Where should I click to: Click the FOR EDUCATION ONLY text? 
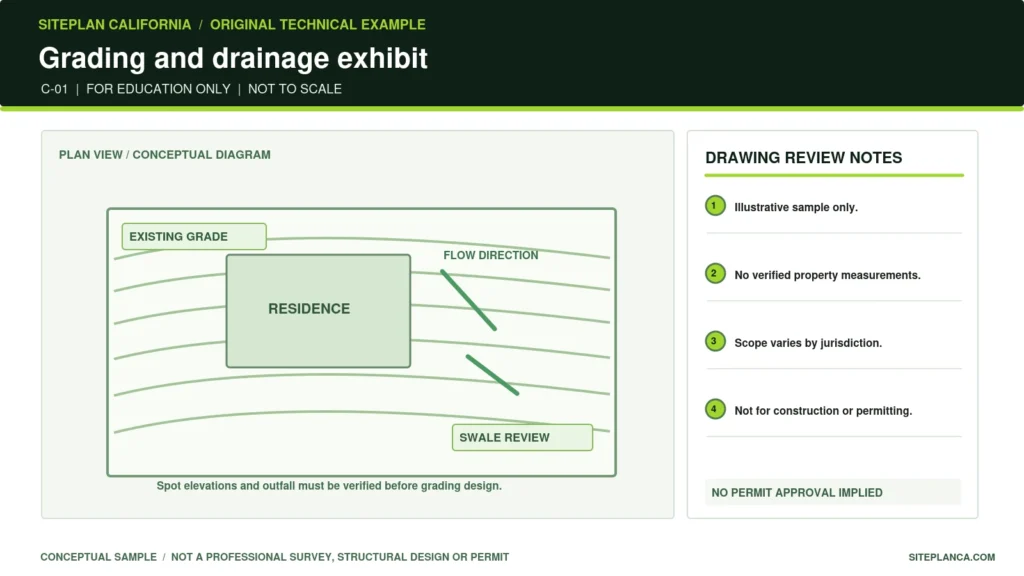tap(158, 89)
